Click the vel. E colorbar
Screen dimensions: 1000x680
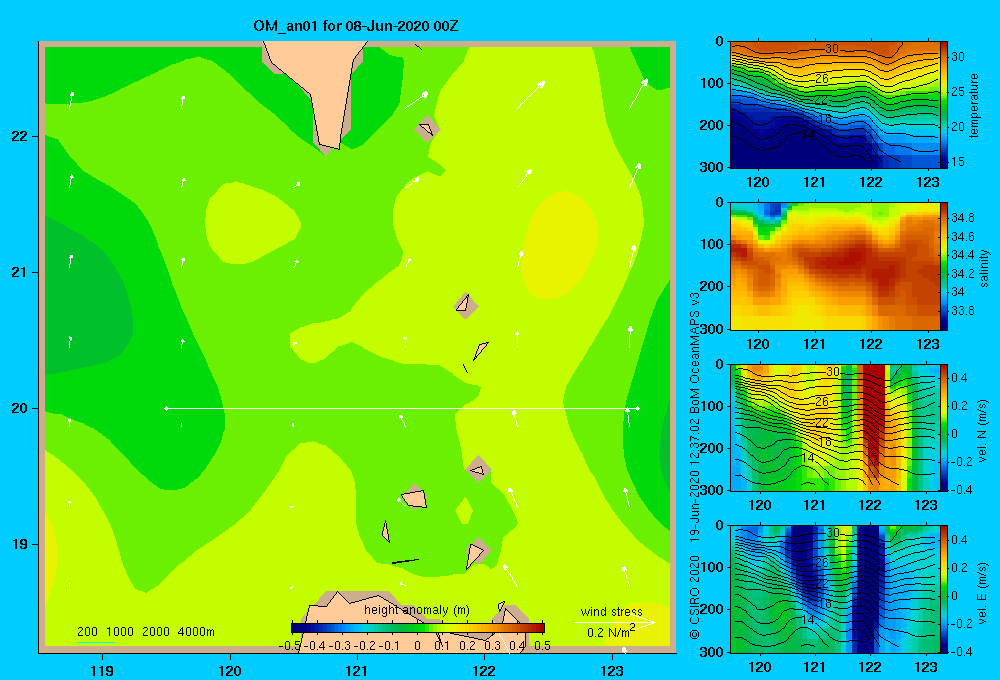[944, 589]
